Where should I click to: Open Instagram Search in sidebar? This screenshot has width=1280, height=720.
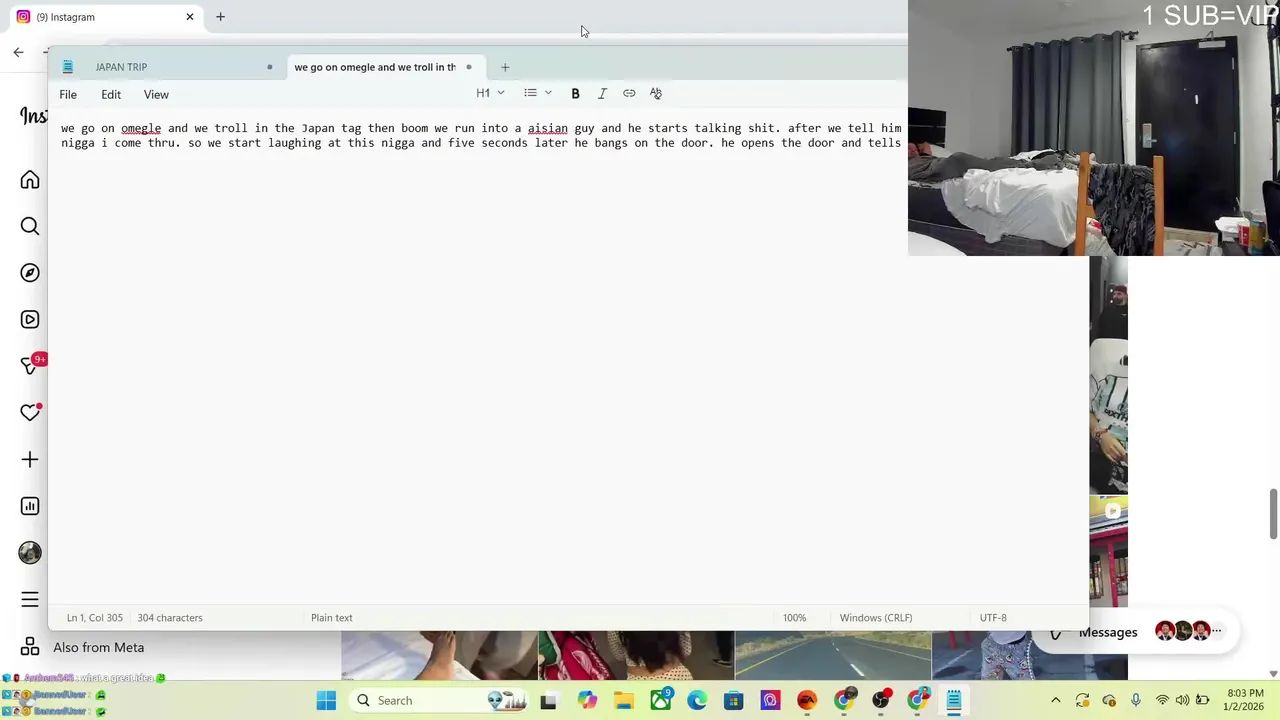(x=30, y=226)
